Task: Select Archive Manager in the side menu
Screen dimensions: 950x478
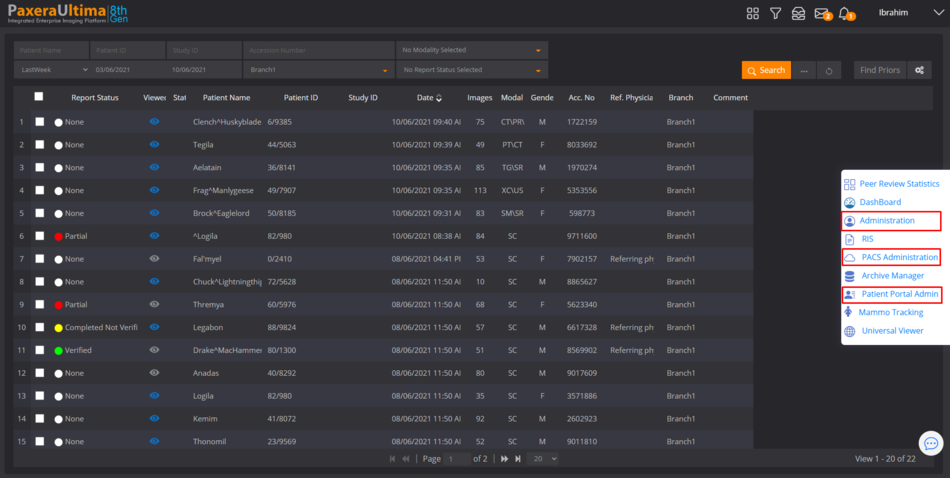Action: point(893,276)
